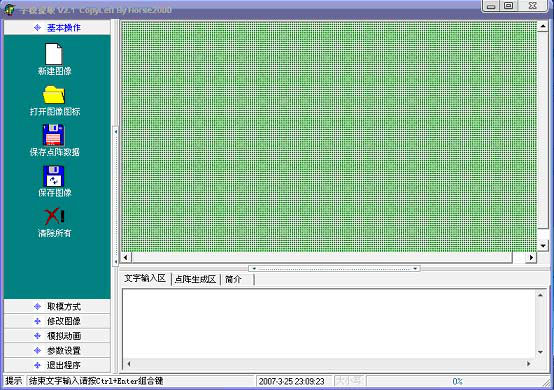Click the date and time status field

pos(293,381)
